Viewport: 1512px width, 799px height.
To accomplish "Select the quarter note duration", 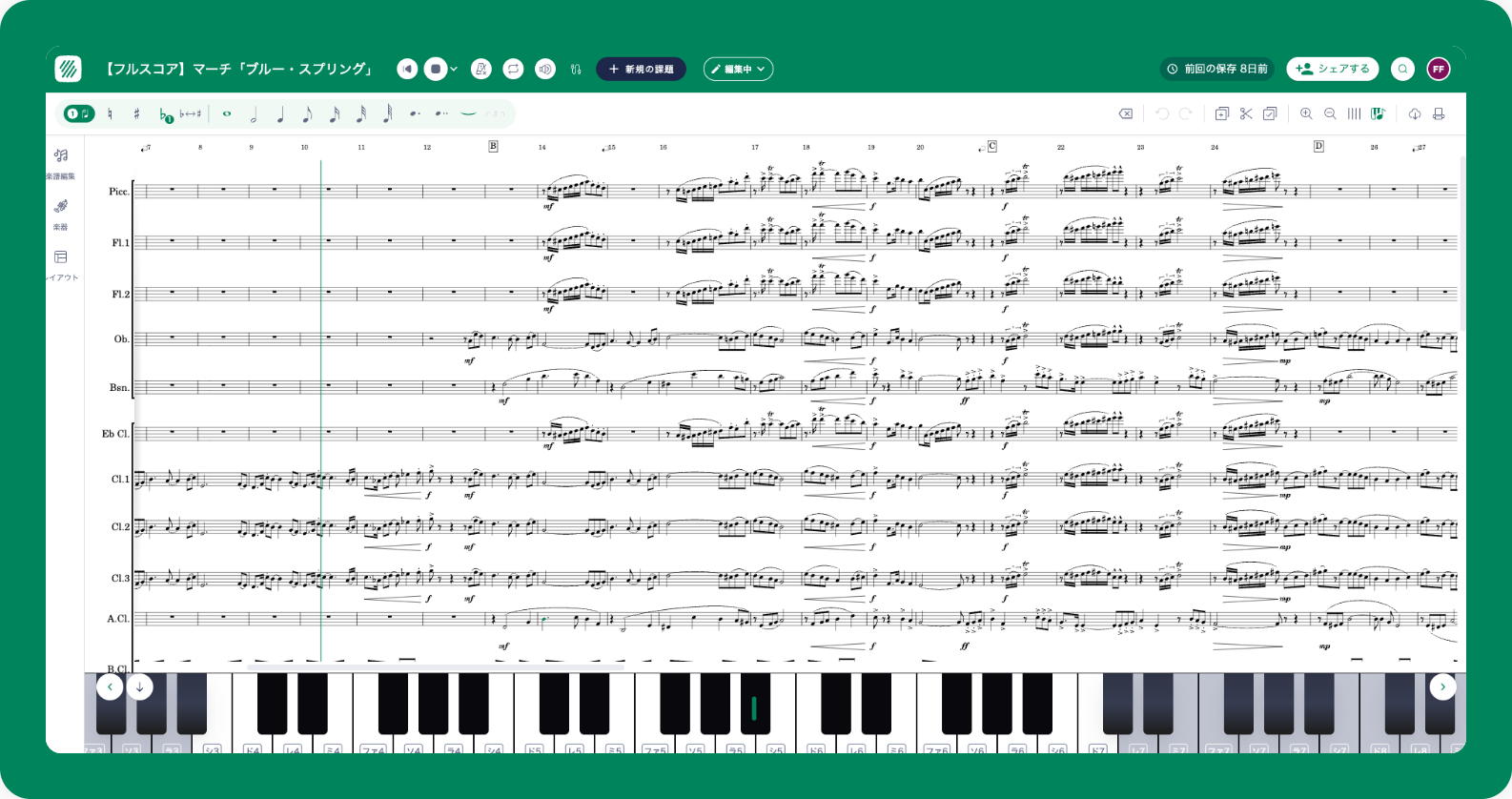I will pos(280,114).
